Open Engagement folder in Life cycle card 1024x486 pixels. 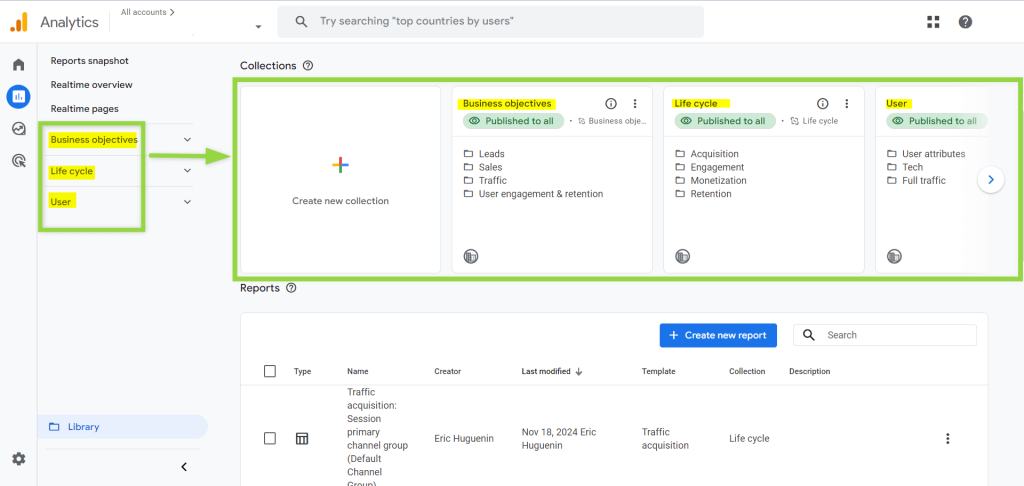(709, 167)
